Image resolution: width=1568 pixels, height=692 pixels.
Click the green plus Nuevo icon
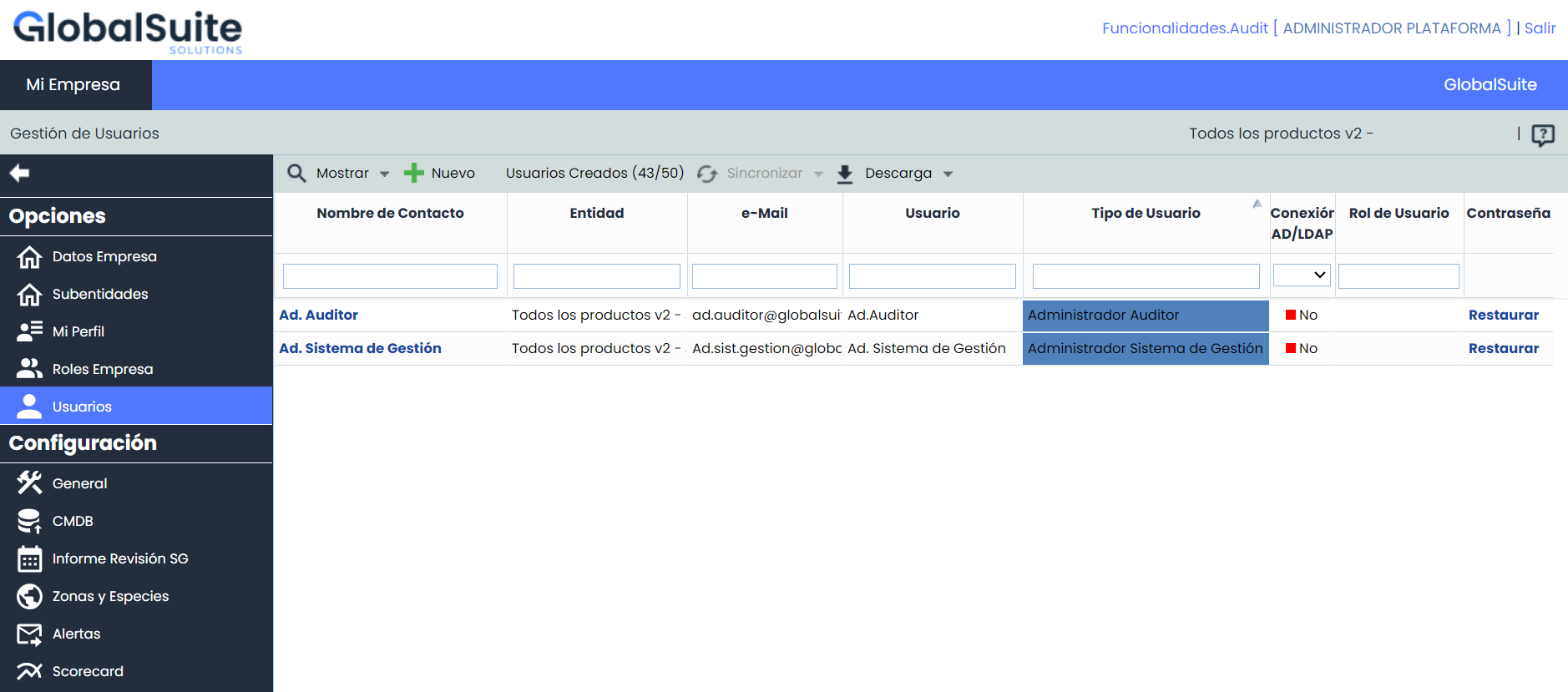click(413, 173)
